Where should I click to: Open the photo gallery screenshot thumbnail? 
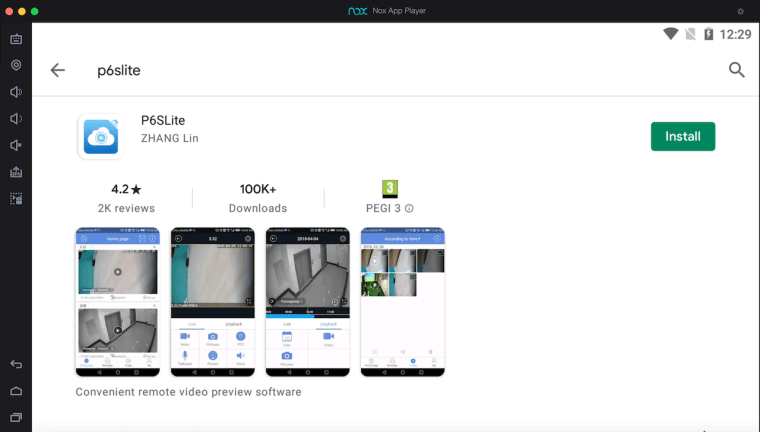[402, 302]
